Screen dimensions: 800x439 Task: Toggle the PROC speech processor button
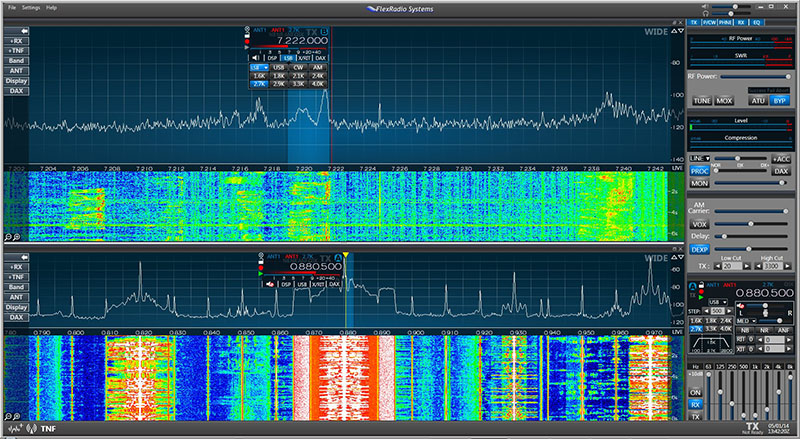click(x=700, y=171)
